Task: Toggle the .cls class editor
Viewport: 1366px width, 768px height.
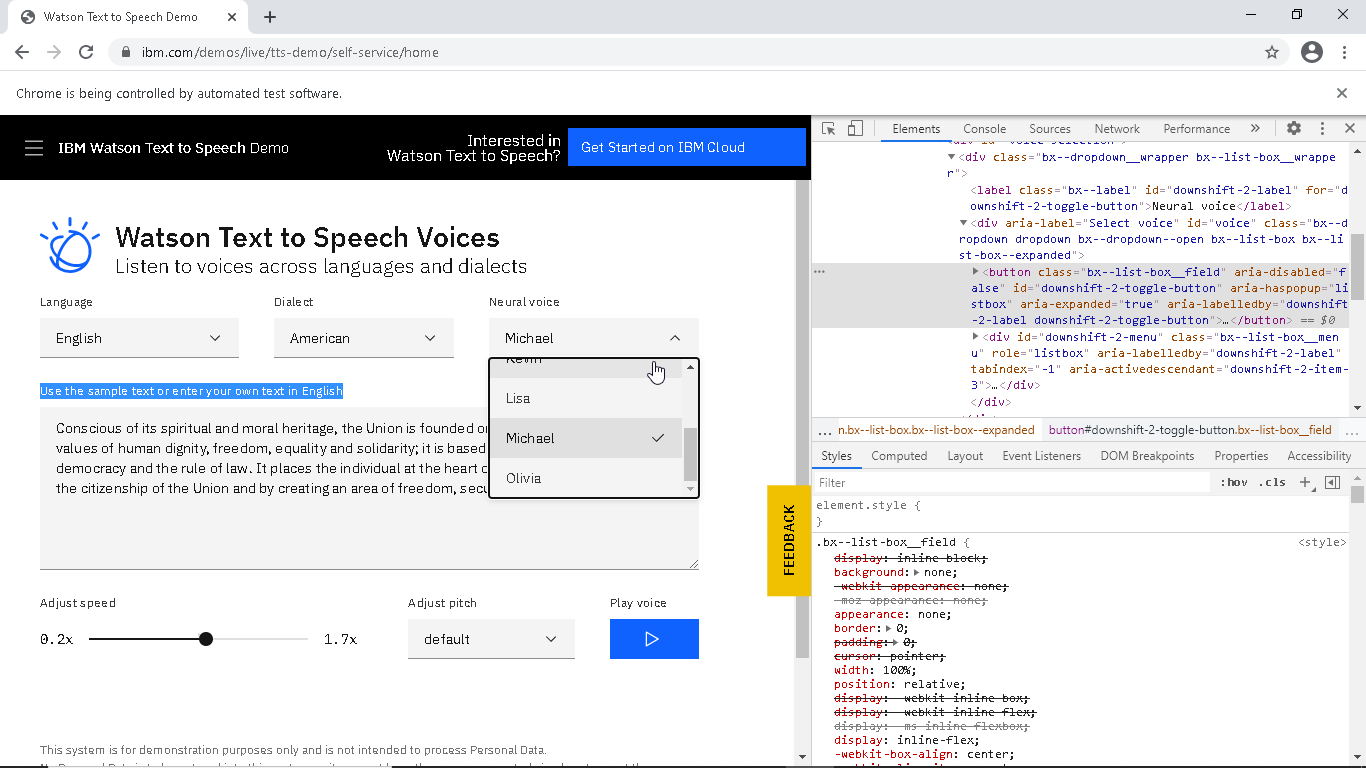Action: point(1273,482)
